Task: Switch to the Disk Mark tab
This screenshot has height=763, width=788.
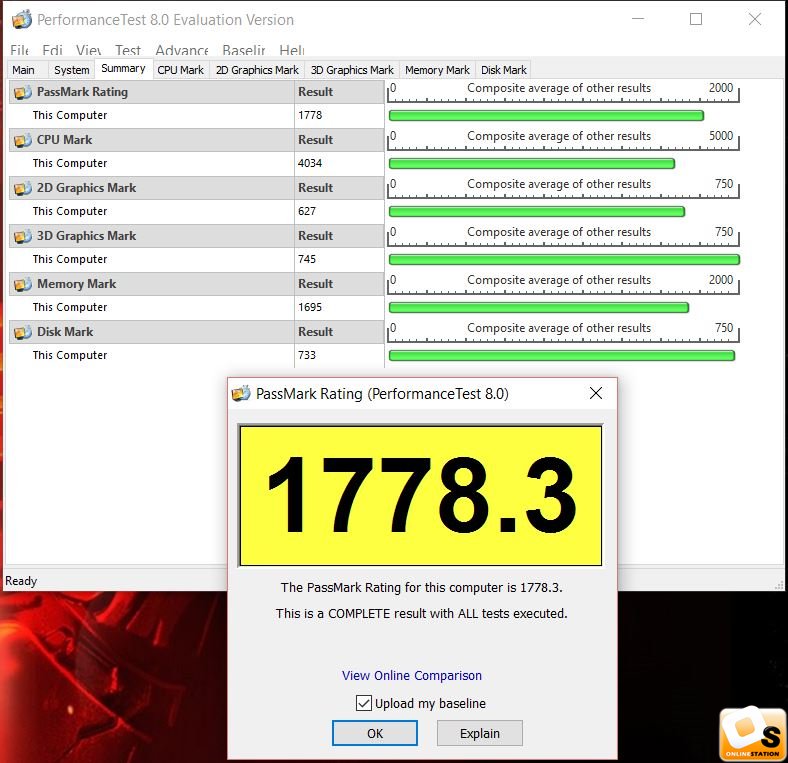Action: coord(504,70)
